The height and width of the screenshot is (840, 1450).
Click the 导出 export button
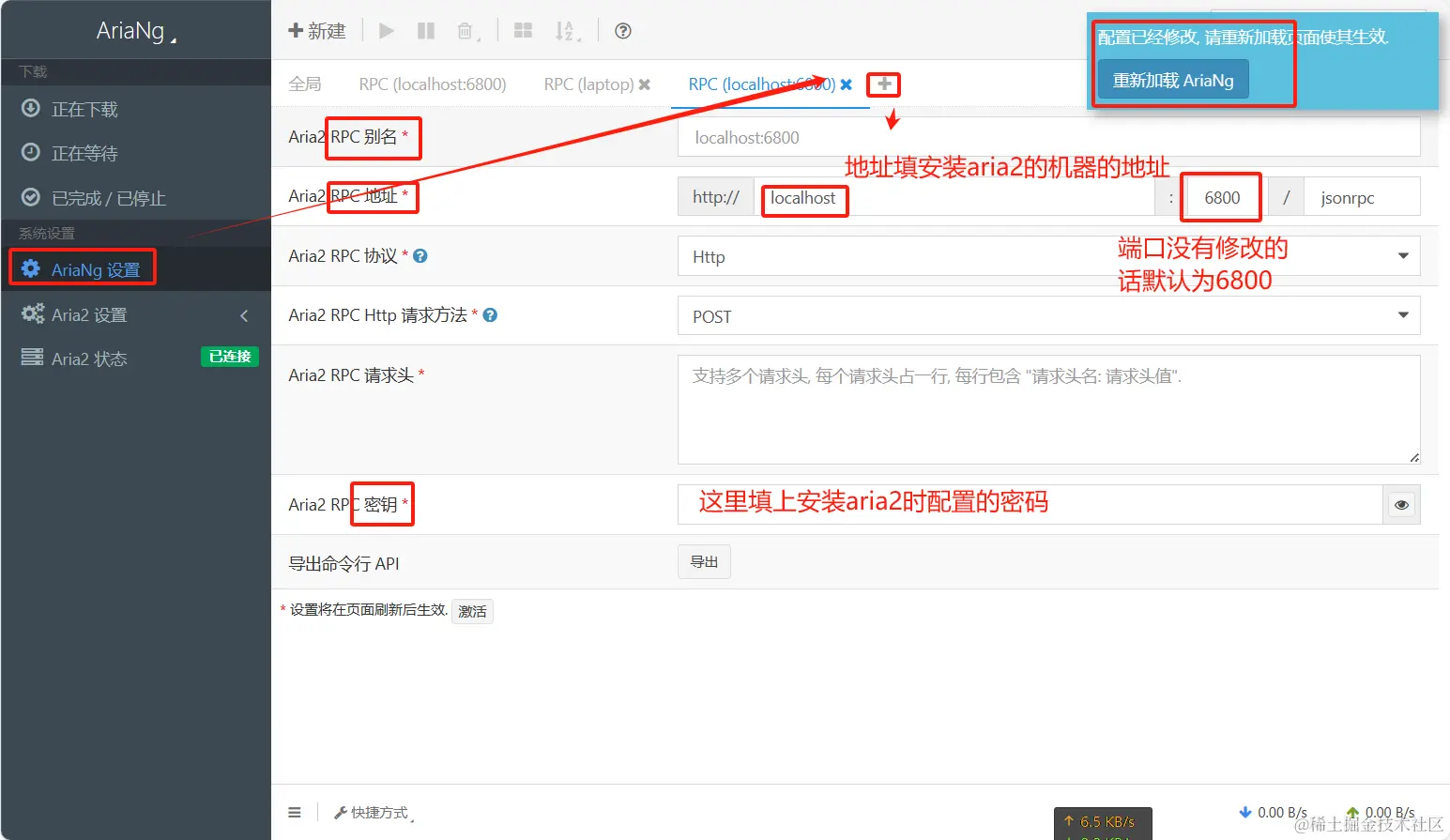tap(704, 561)
